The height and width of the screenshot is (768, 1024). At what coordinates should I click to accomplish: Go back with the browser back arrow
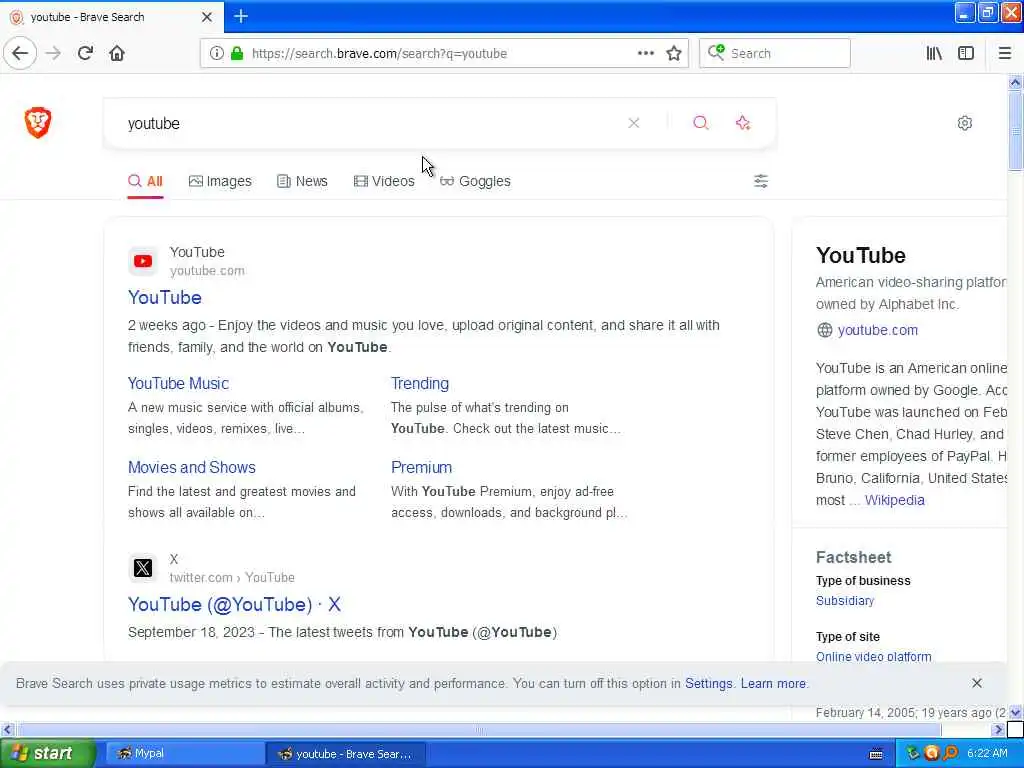pyautogui.click(x=20, y=53)
